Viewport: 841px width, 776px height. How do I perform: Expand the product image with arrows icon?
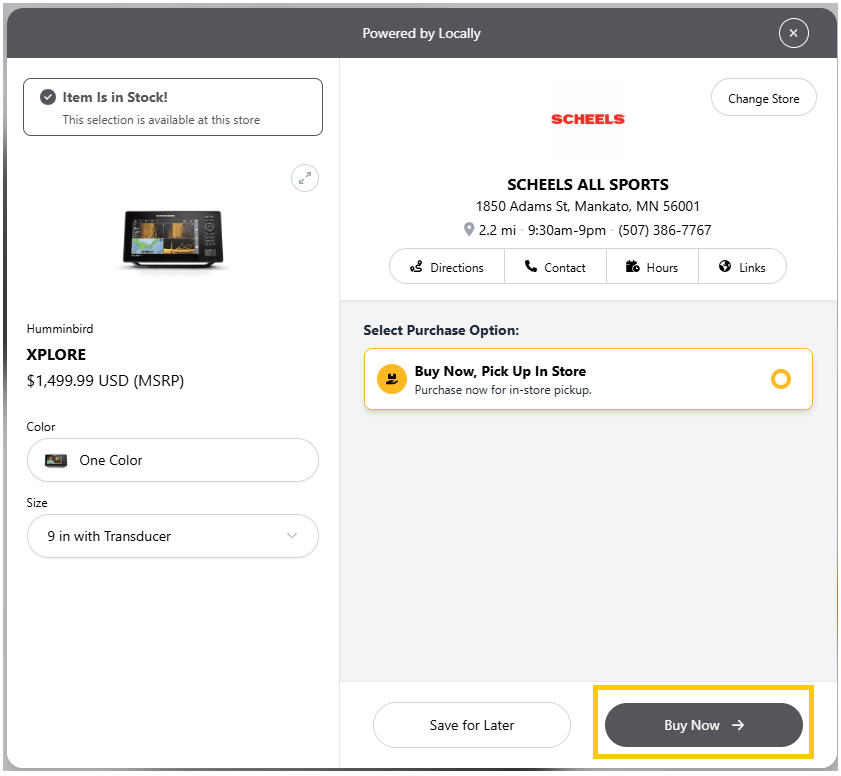(x=305, y=178)
